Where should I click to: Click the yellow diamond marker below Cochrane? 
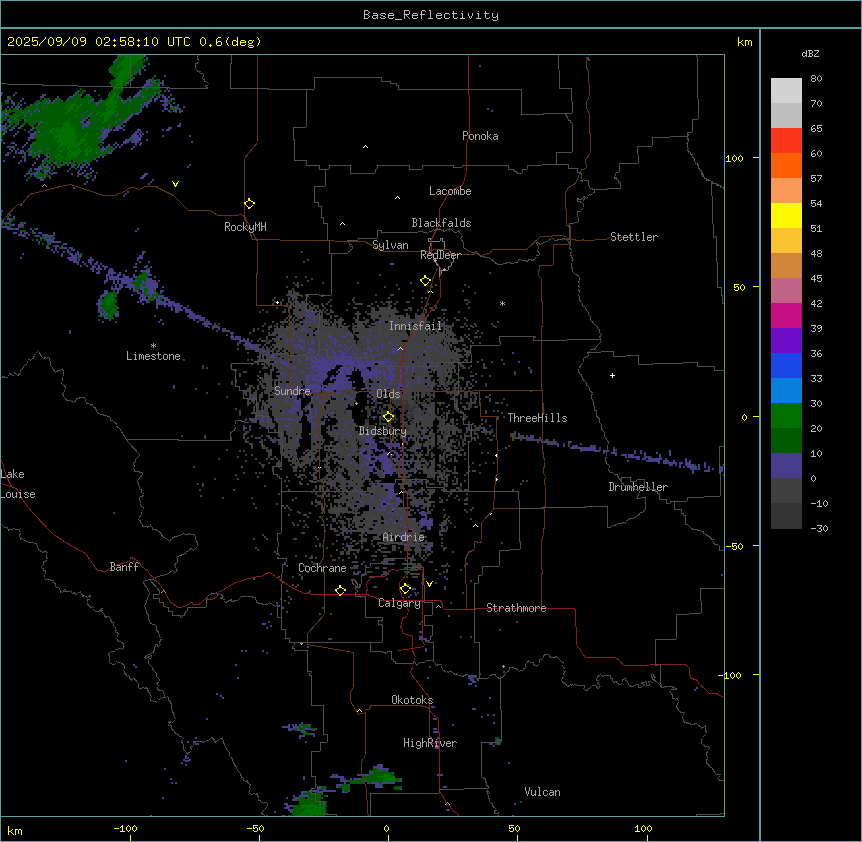(x=340, y=590)
